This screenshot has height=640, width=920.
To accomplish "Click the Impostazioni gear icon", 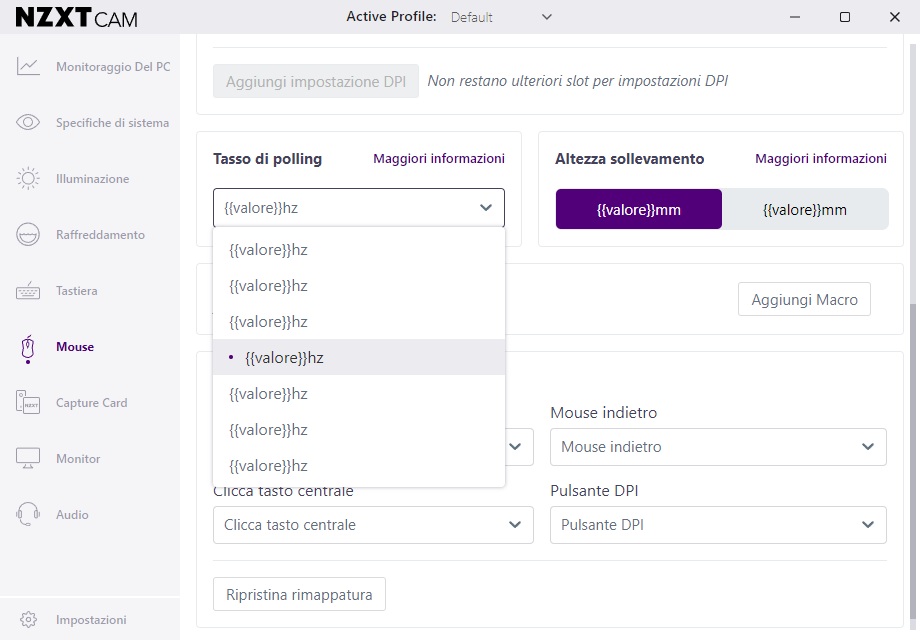I will pos(28,619).
